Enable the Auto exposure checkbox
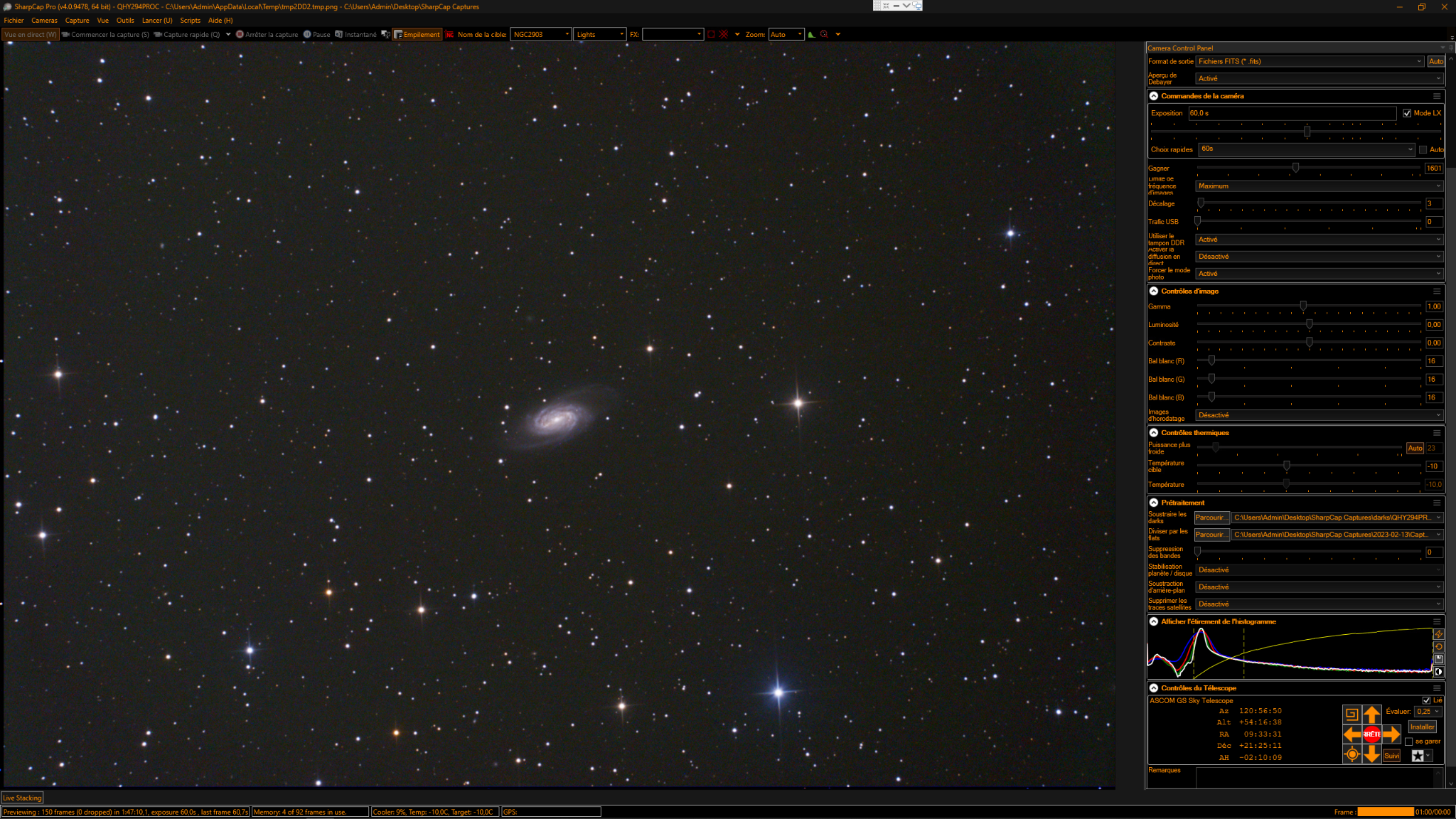The image size is (1456, 819). tap(1423, 149)
